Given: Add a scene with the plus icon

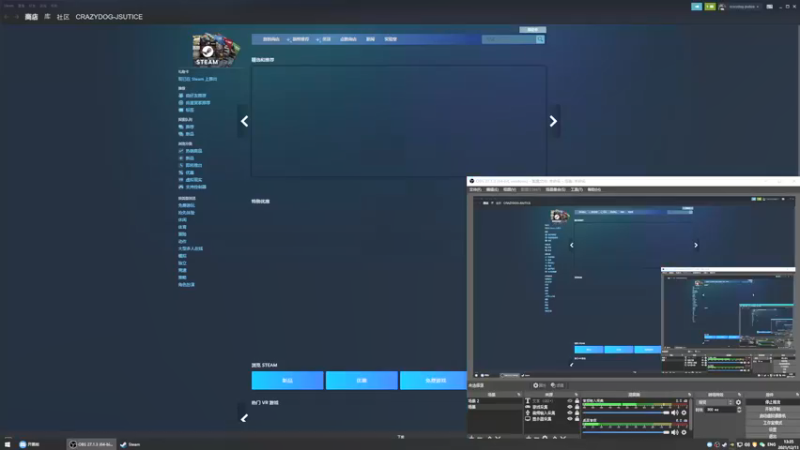Looking at the screenshot, I should (471, 437).
